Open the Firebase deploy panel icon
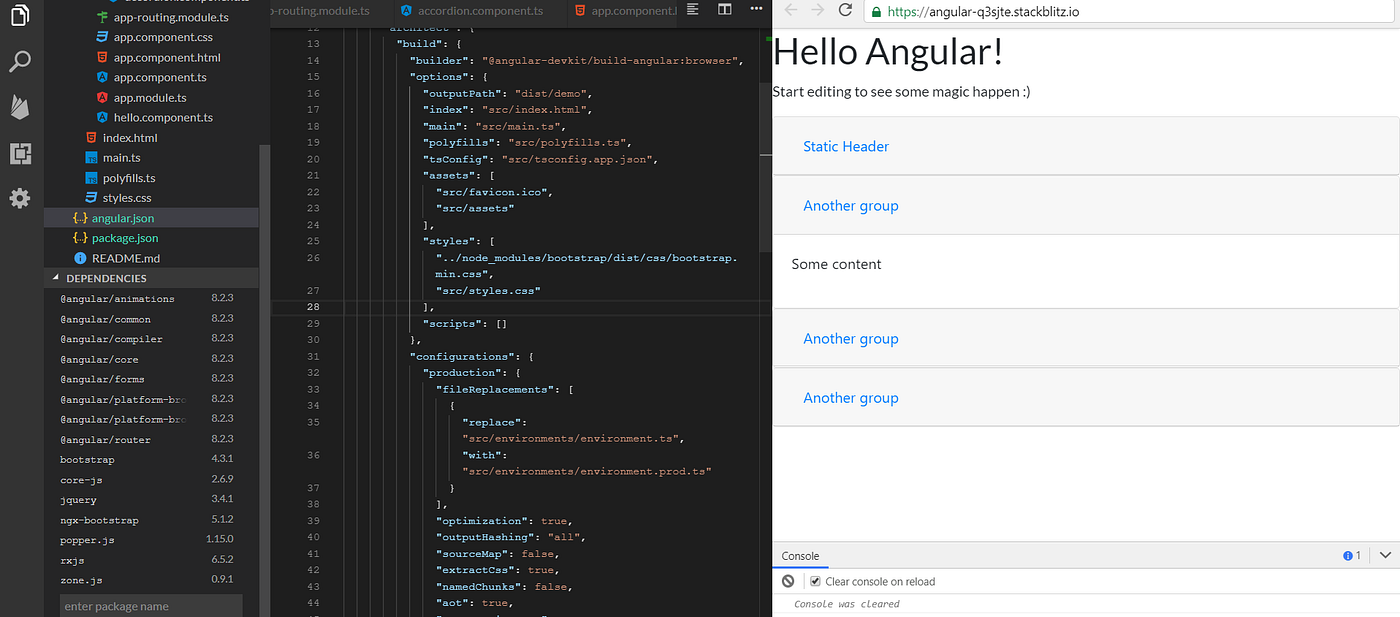 point(20,106)
